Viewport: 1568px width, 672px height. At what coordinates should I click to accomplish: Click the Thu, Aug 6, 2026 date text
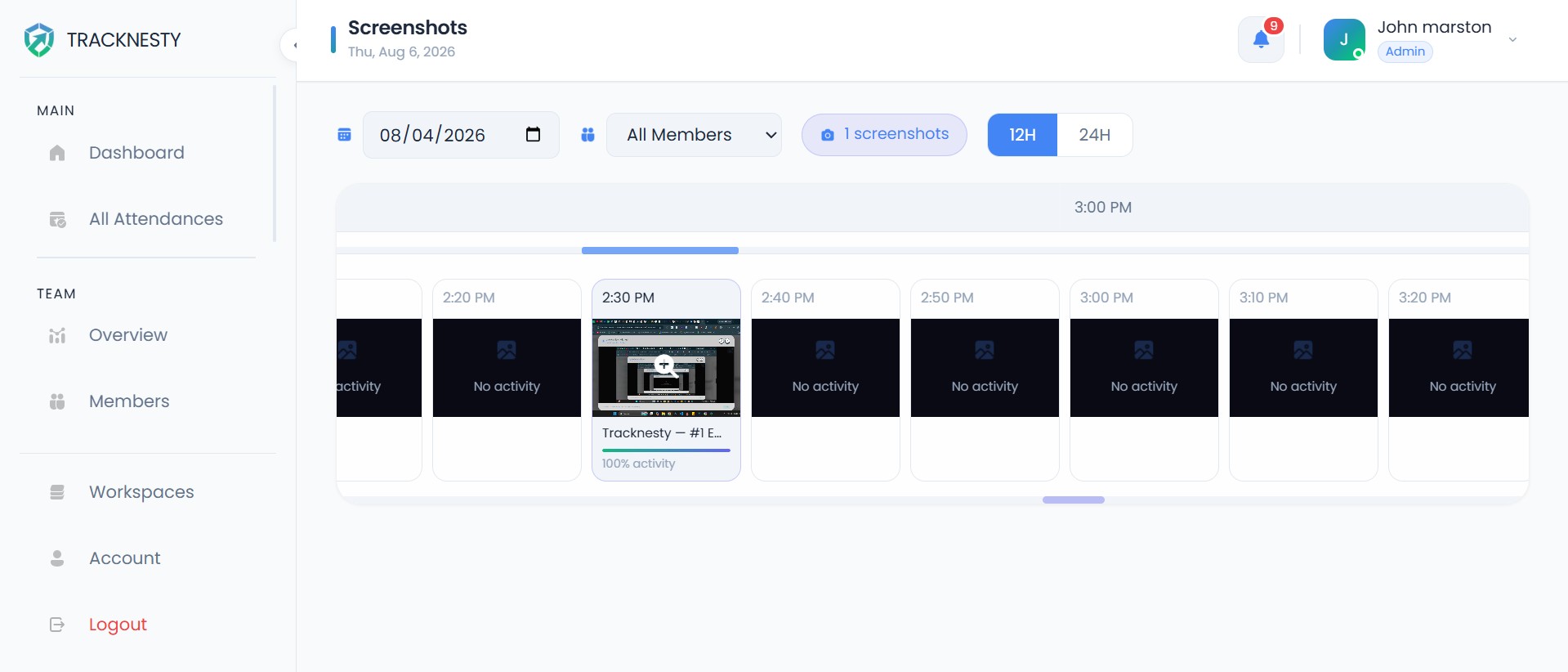pos(401,52)
